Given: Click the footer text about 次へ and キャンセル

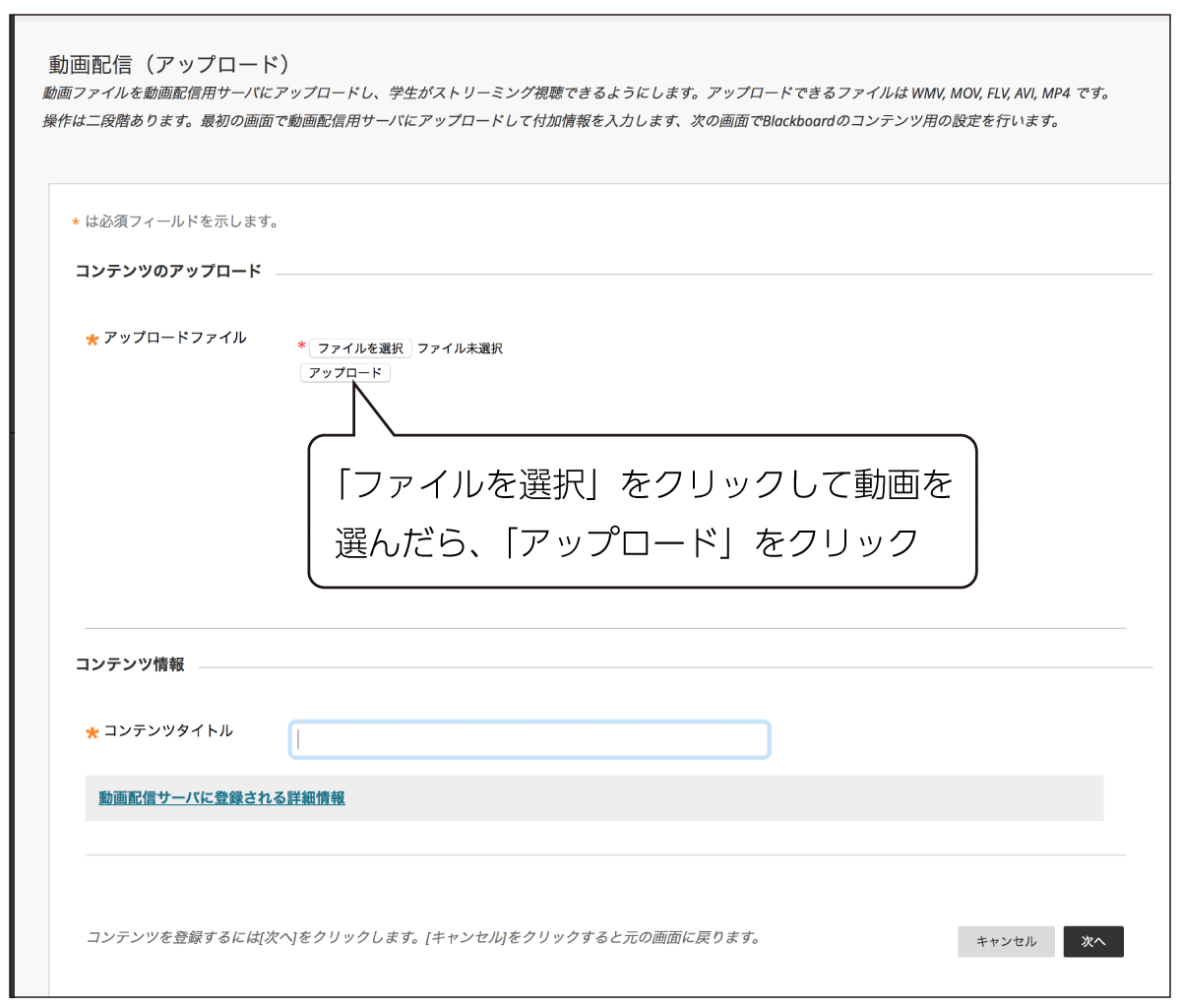Looking at the screenshot, I should click(423, 937).
